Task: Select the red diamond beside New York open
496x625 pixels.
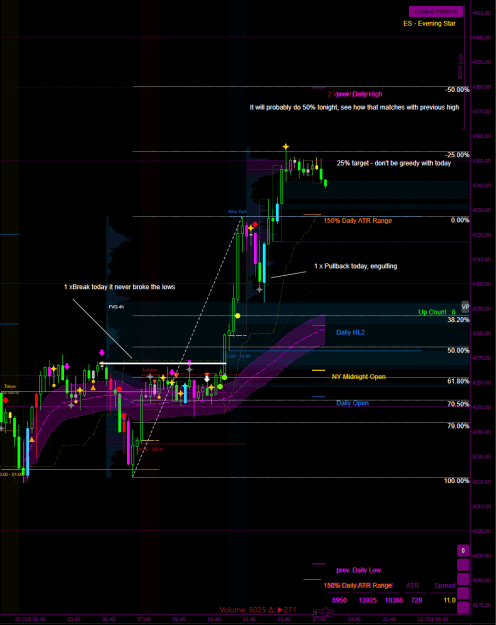Action: [x=255, y=225]
